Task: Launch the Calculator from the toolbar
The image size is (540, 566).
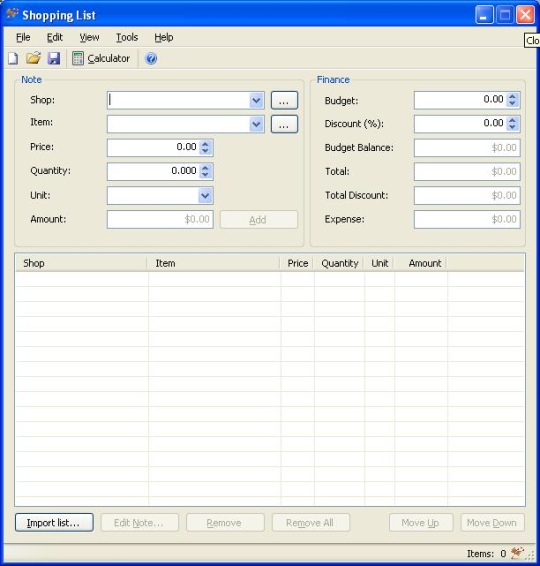Action: click(101, 58)
